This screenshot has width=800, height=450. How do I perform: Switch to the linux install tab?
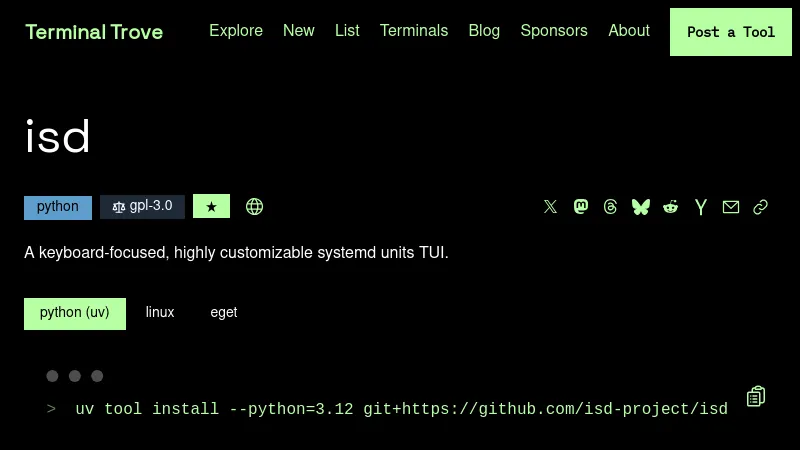160,313
